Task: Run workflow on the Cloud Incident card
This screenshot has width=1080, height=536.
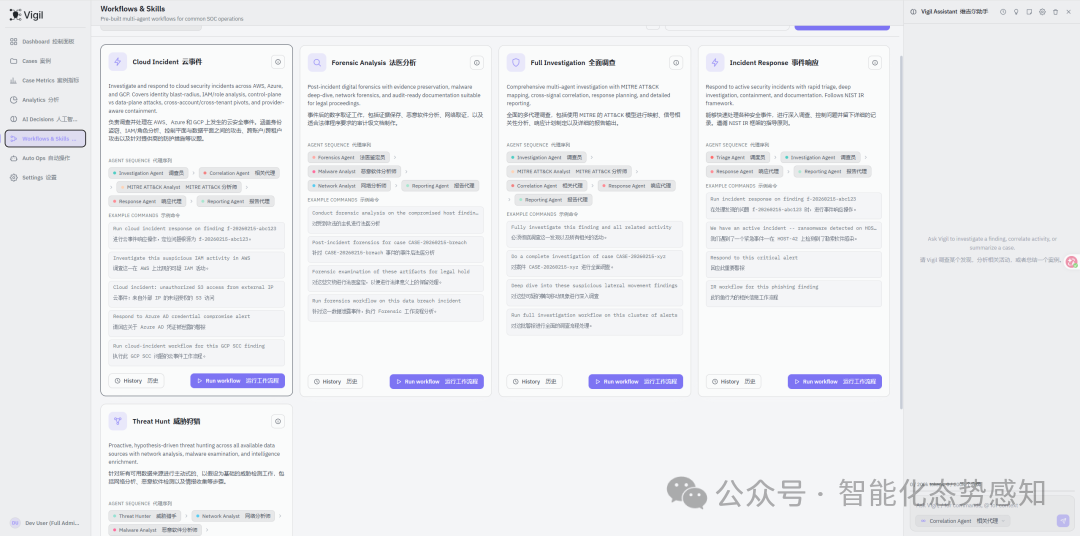Action: coord(238,381)
